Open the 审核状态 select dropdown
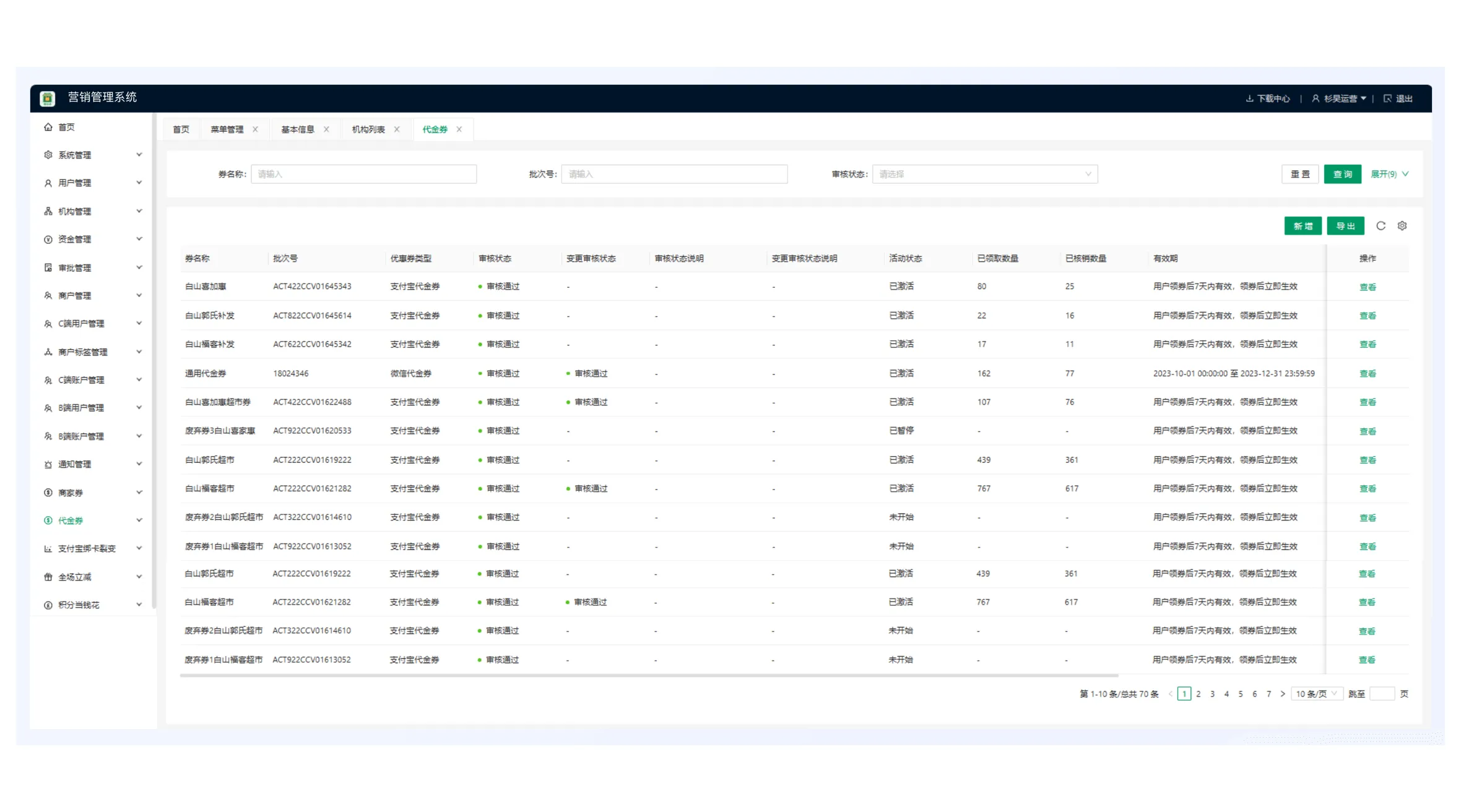The height and width of the screenshot is (812, 1461). (x=984, y=174)
